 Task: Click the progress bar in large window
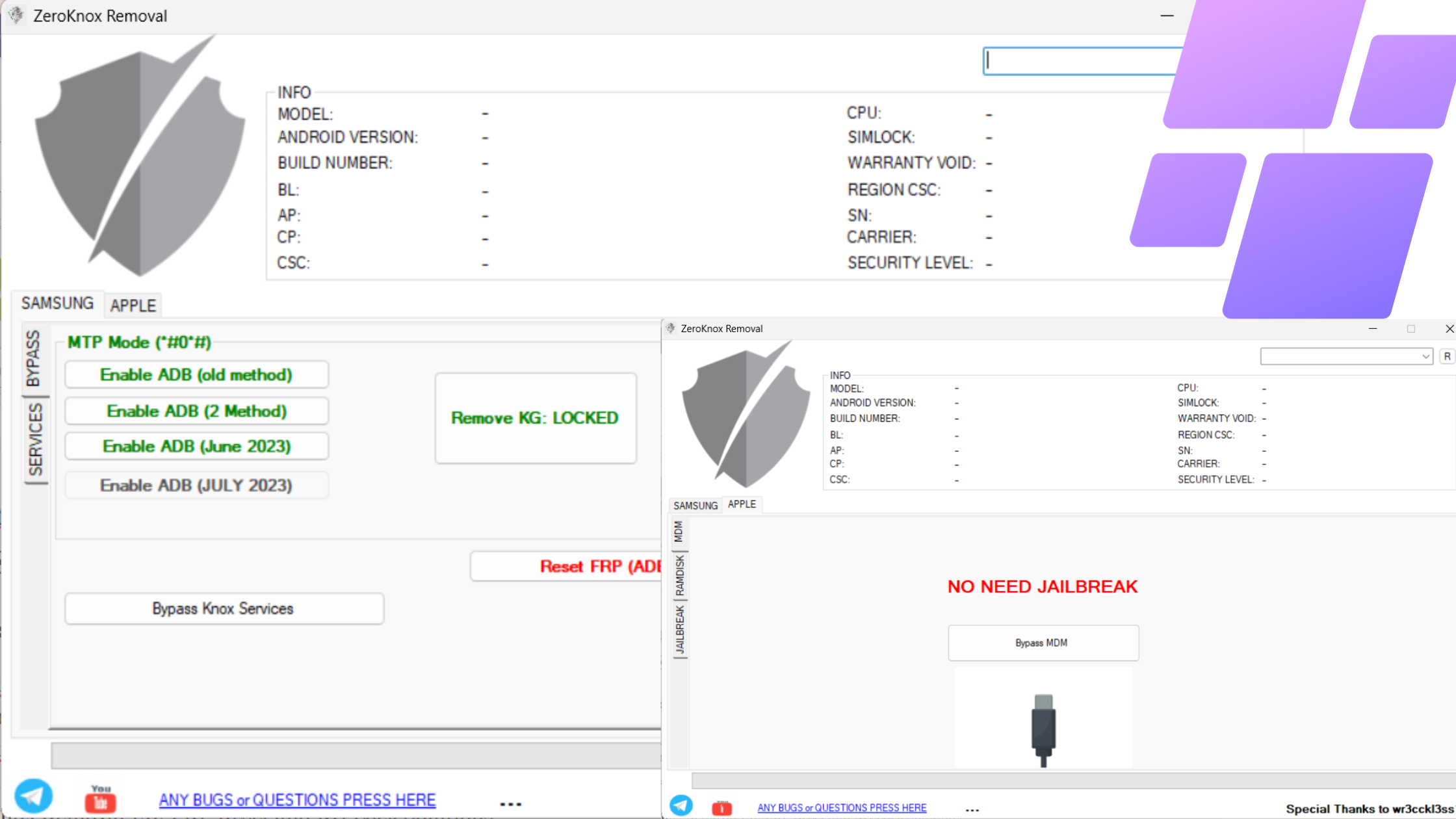point(356,756)
